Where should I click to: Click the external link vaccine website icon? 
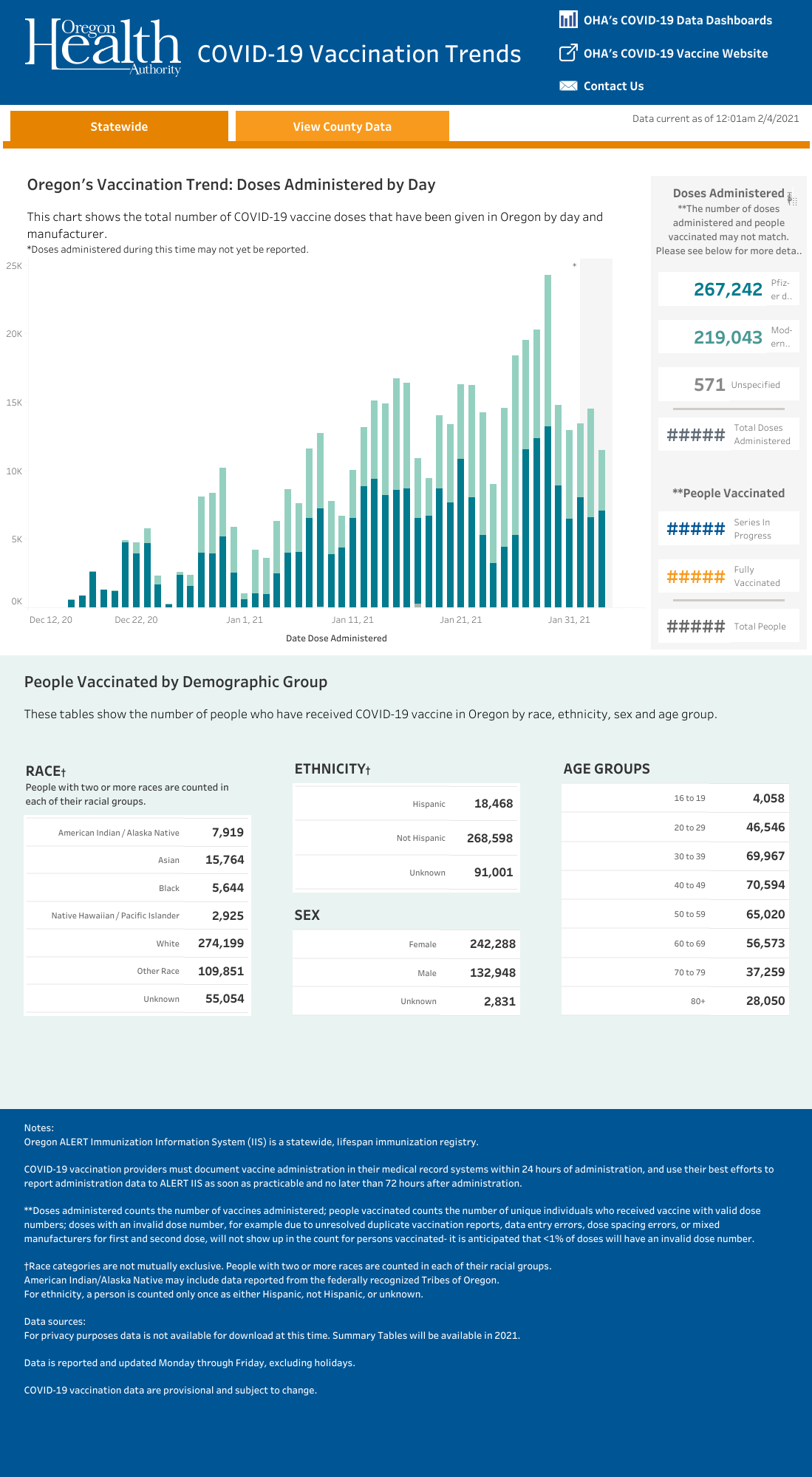[567, 52]
